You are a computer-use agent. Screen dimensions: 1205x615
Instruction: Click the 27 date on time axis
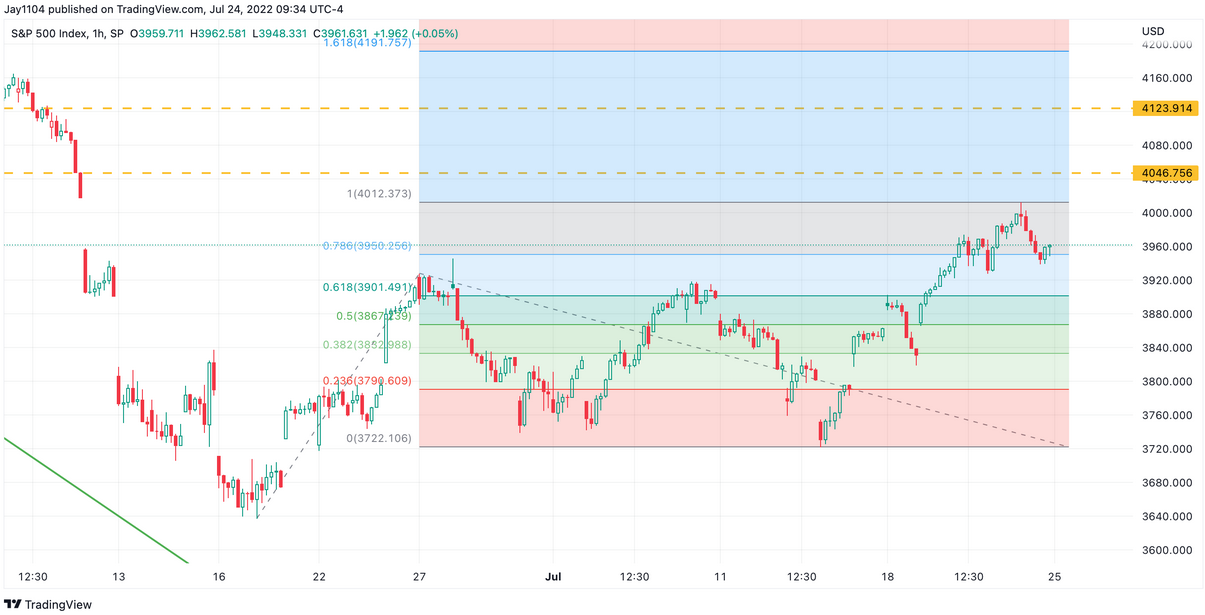(419, 577)
